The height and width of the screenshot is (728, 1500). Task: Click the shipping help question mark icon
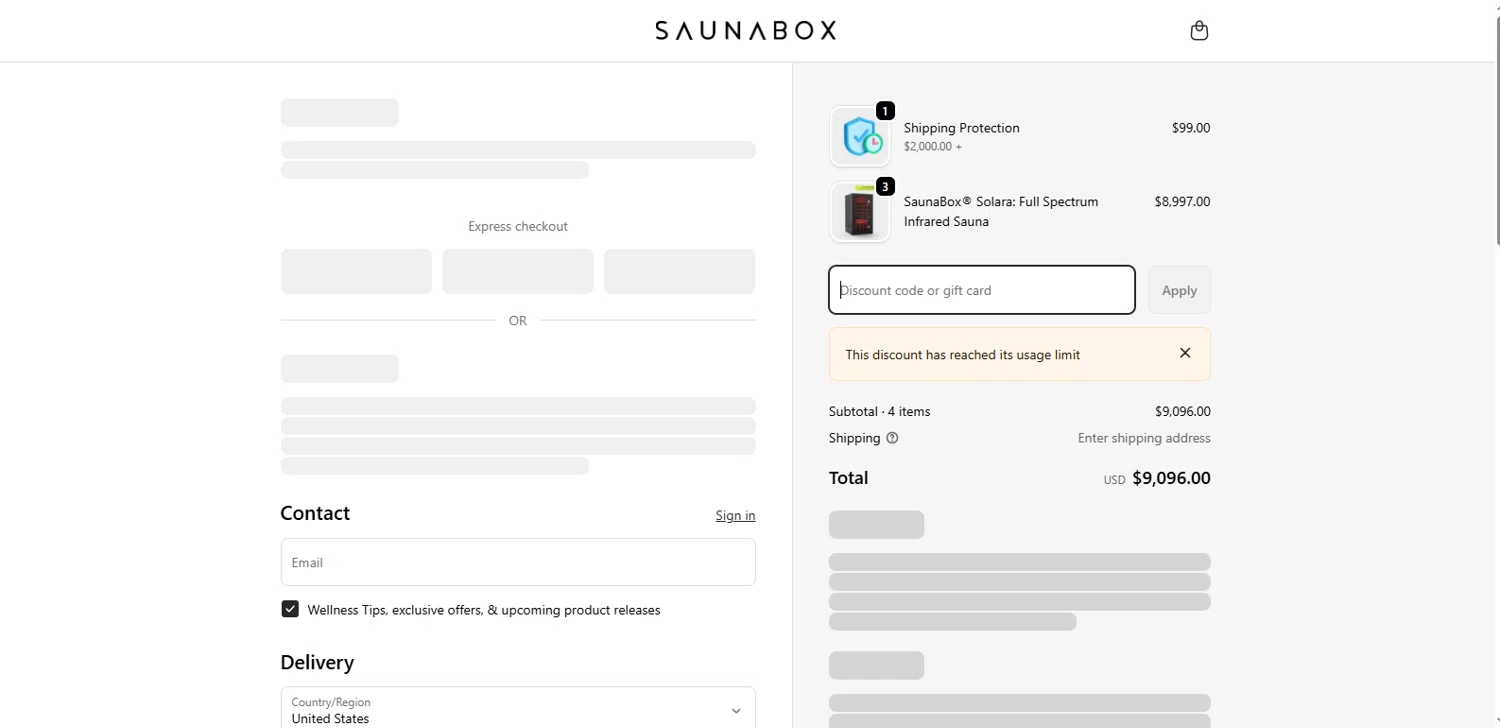892,438
